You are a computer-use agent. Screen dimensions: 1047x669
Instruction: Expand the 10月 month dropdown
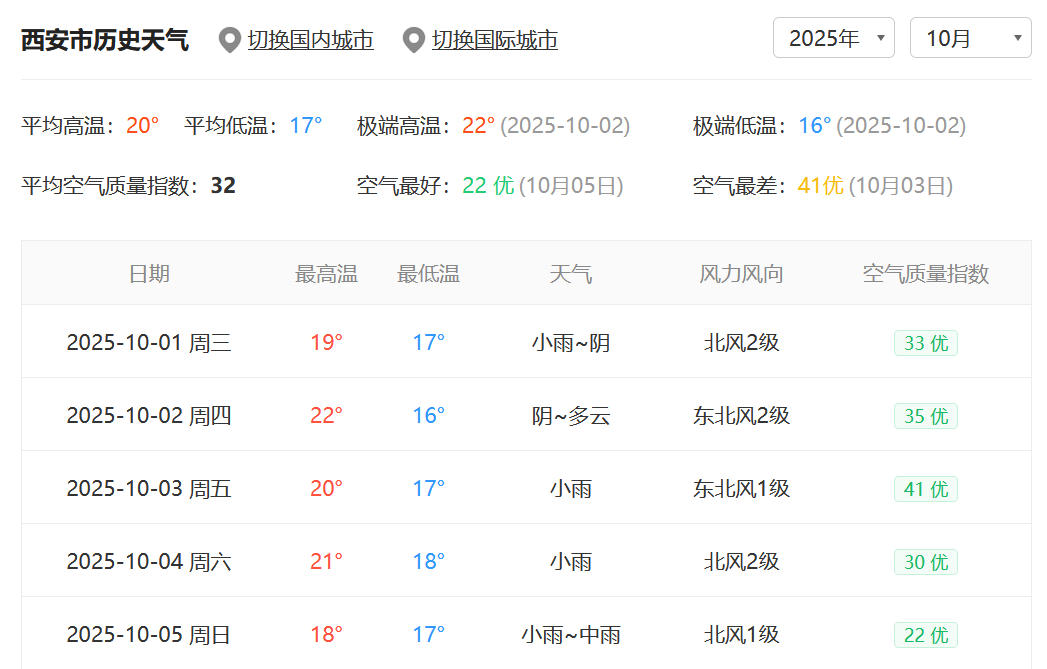(x=969, y=39)
